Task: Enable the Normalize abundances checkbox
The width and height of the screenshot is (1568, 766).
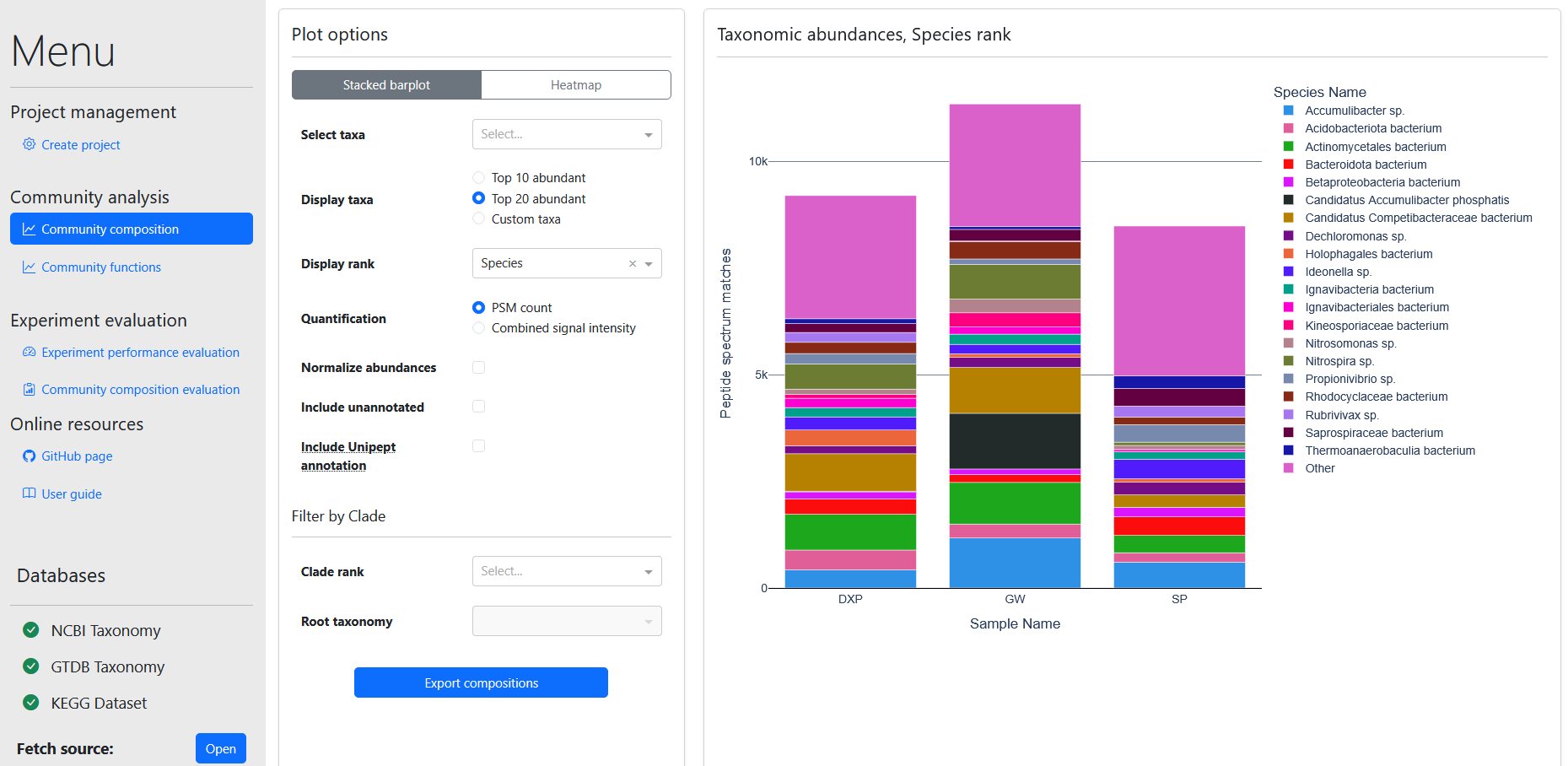Action: tap(479, 368)
